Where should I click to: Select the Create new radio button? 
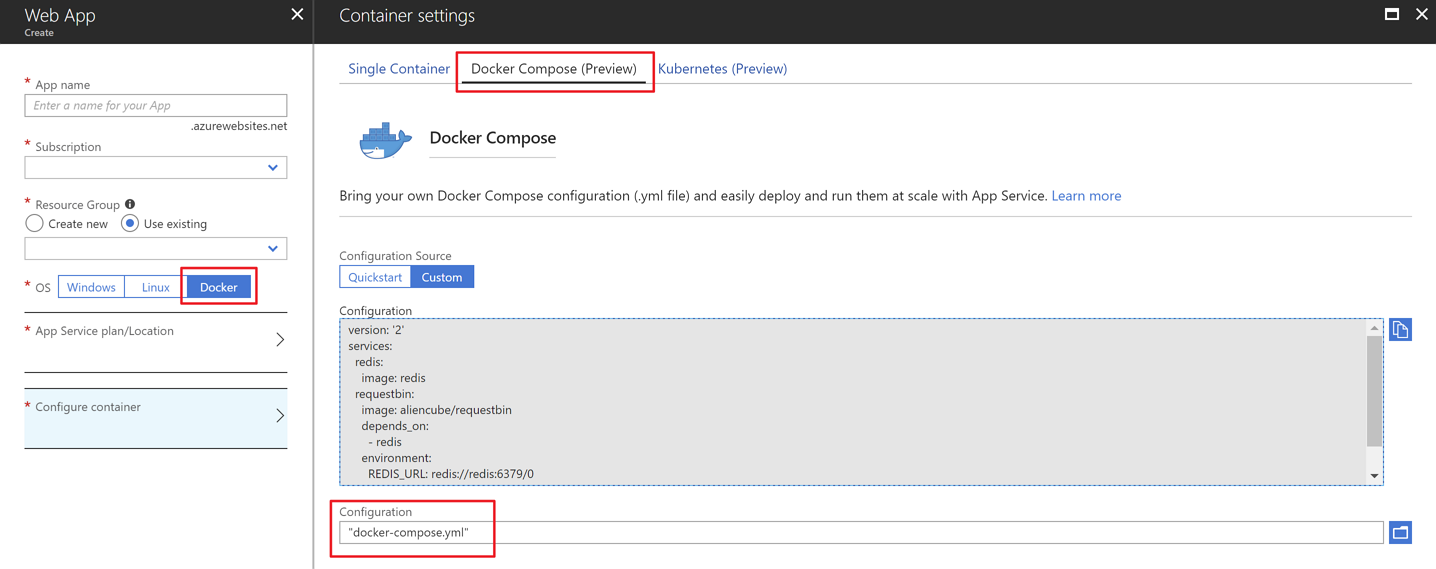(34, 223)
